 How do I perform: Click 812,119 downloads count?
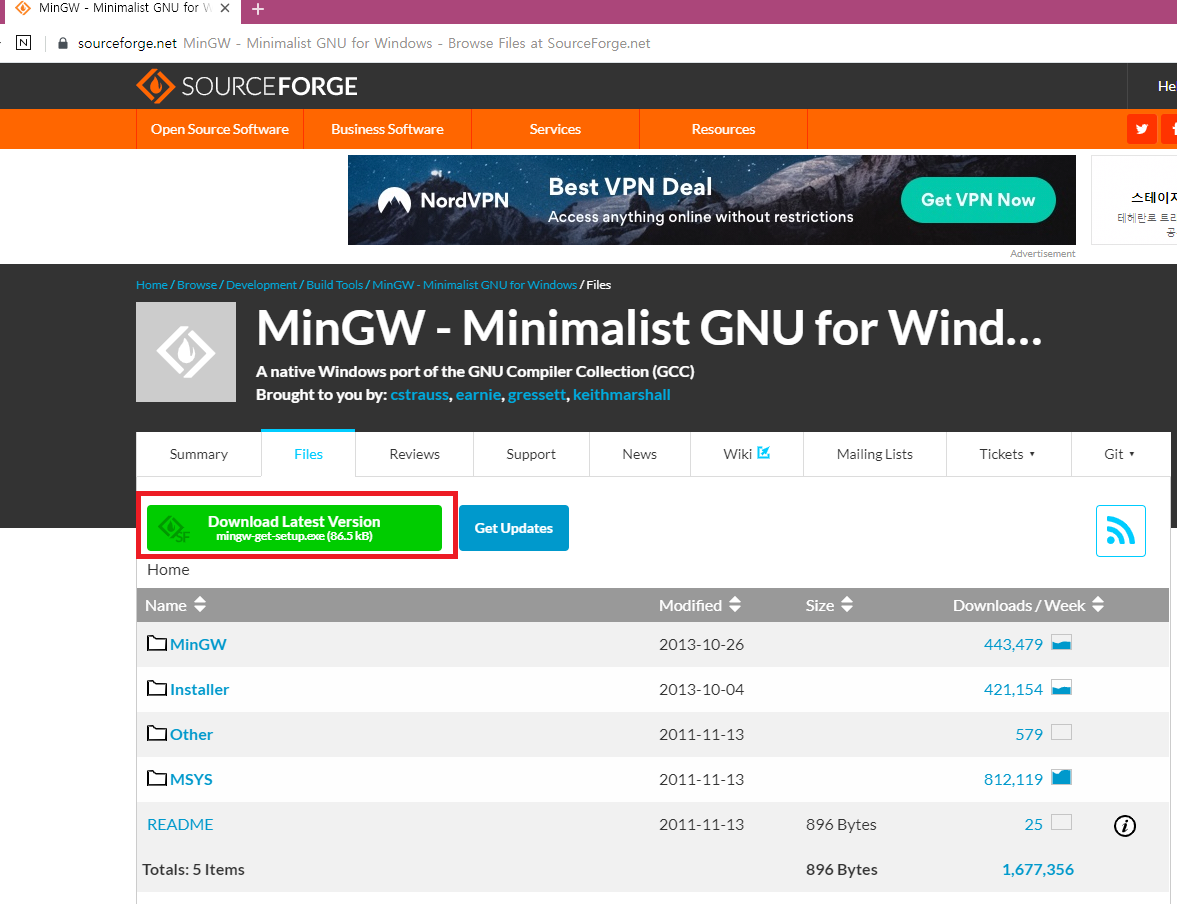coord(1013,779)
